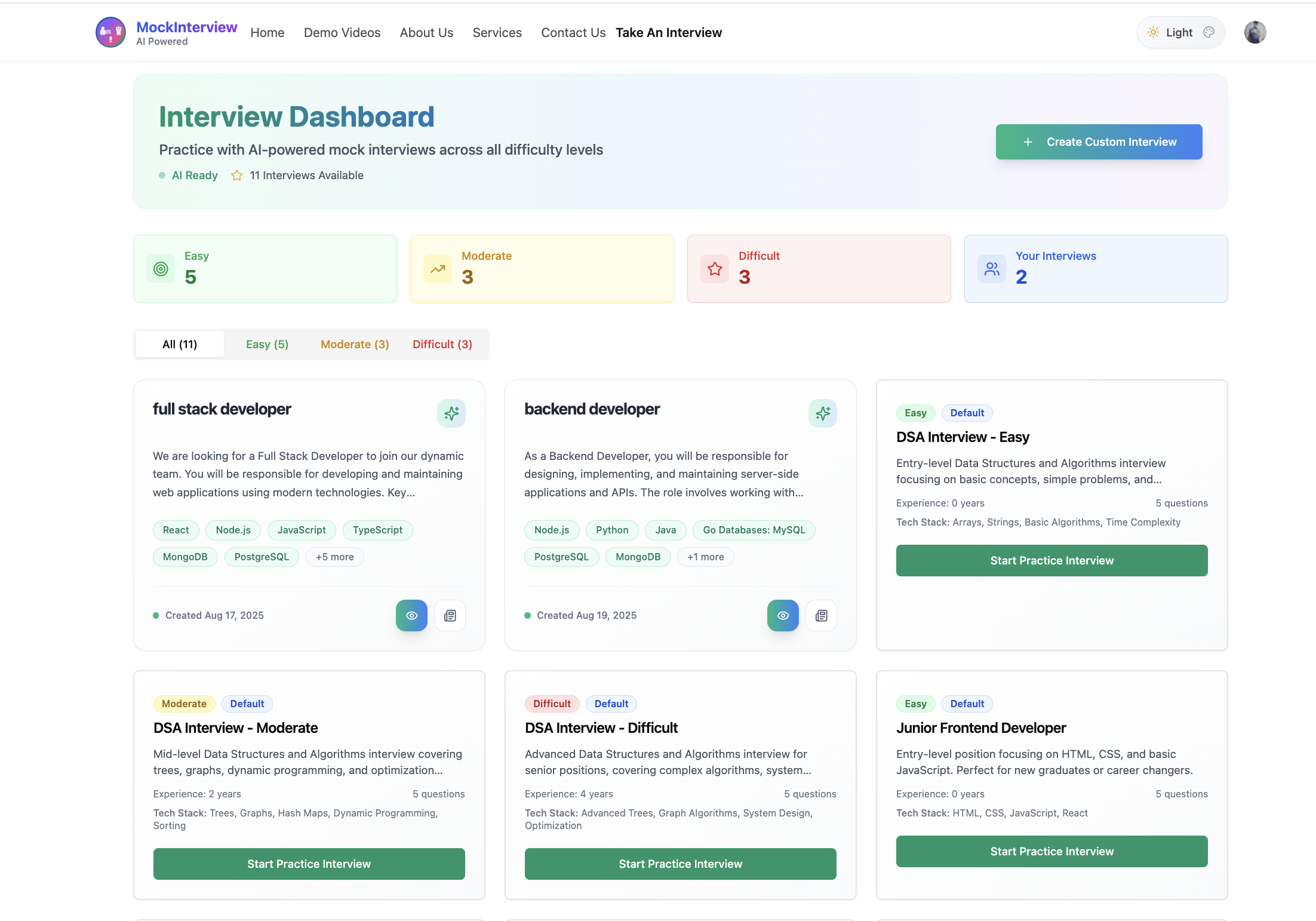1316x921 pixels.
Task: Switch to the Moderate (3) tab
Action: click(x=355, y=344)
